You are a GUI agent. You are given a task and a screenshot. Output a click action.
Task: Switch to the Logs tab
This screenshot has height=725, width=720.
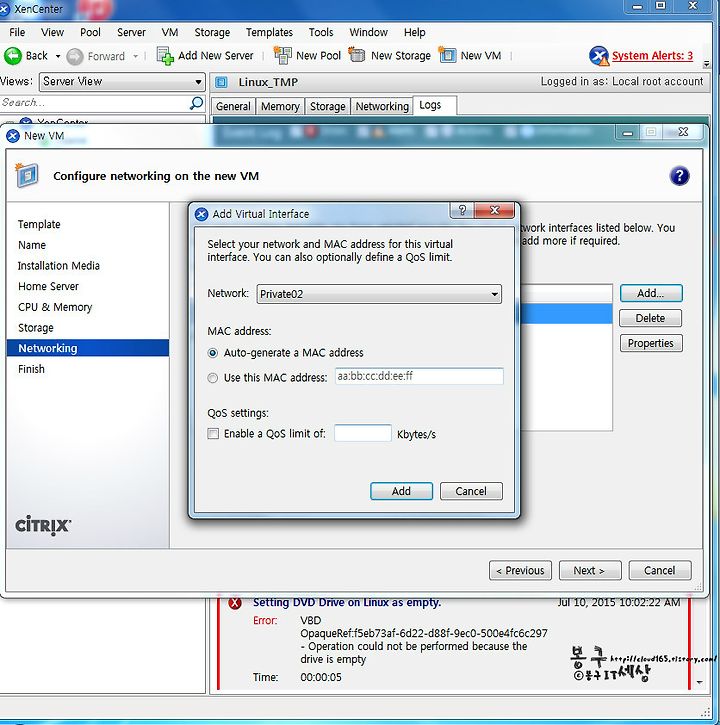(x=434, y=105)
